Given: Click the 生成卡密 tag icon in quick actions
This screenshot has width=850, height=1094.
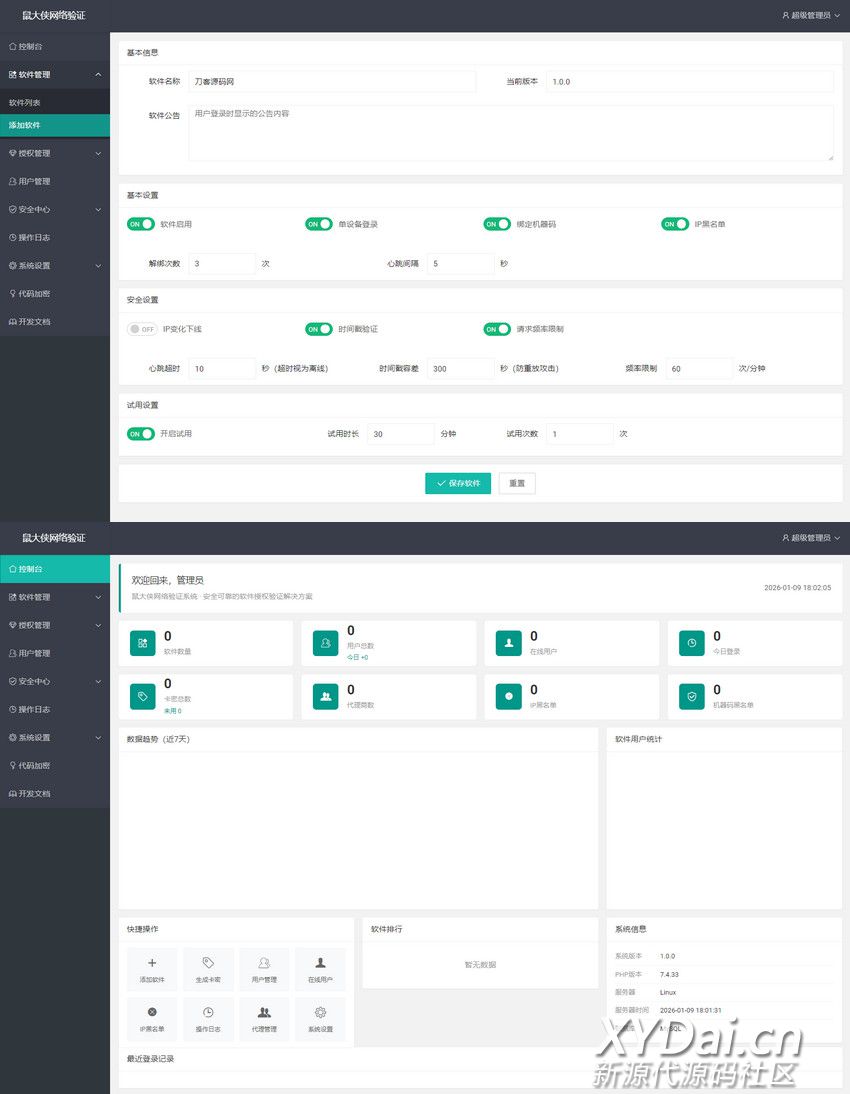Looking at the screenshot, I should pos(208,963).
